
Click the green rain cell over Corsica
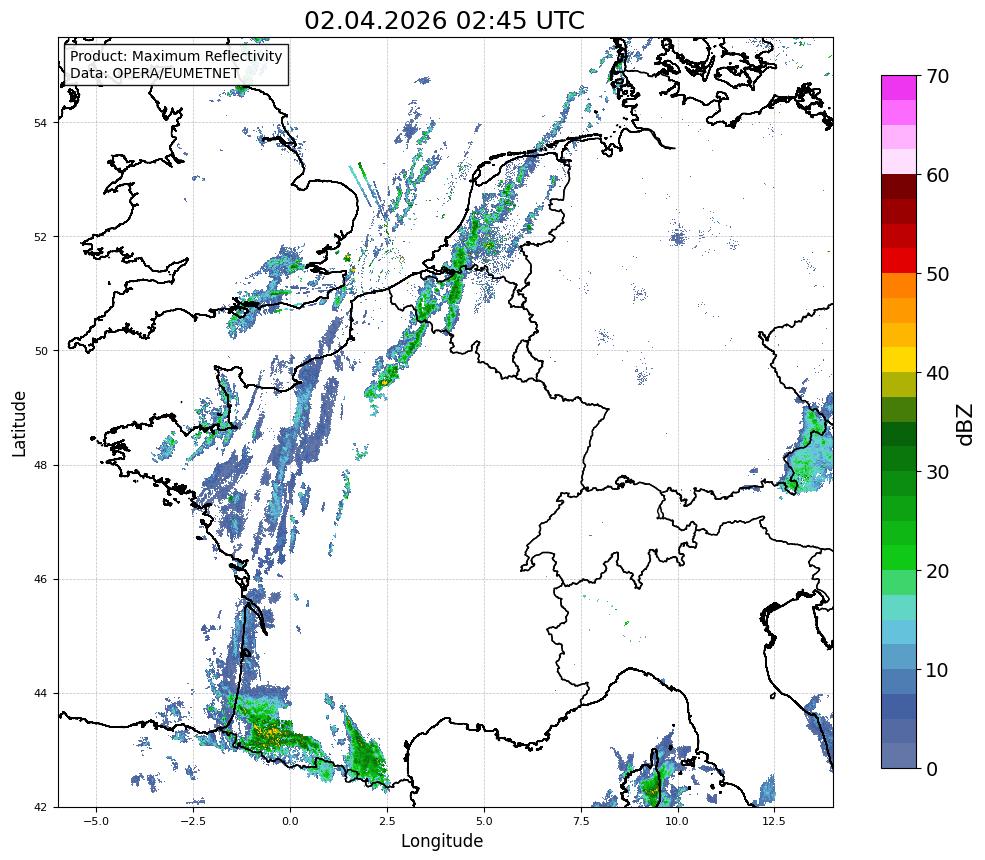(x=651, y=787)
